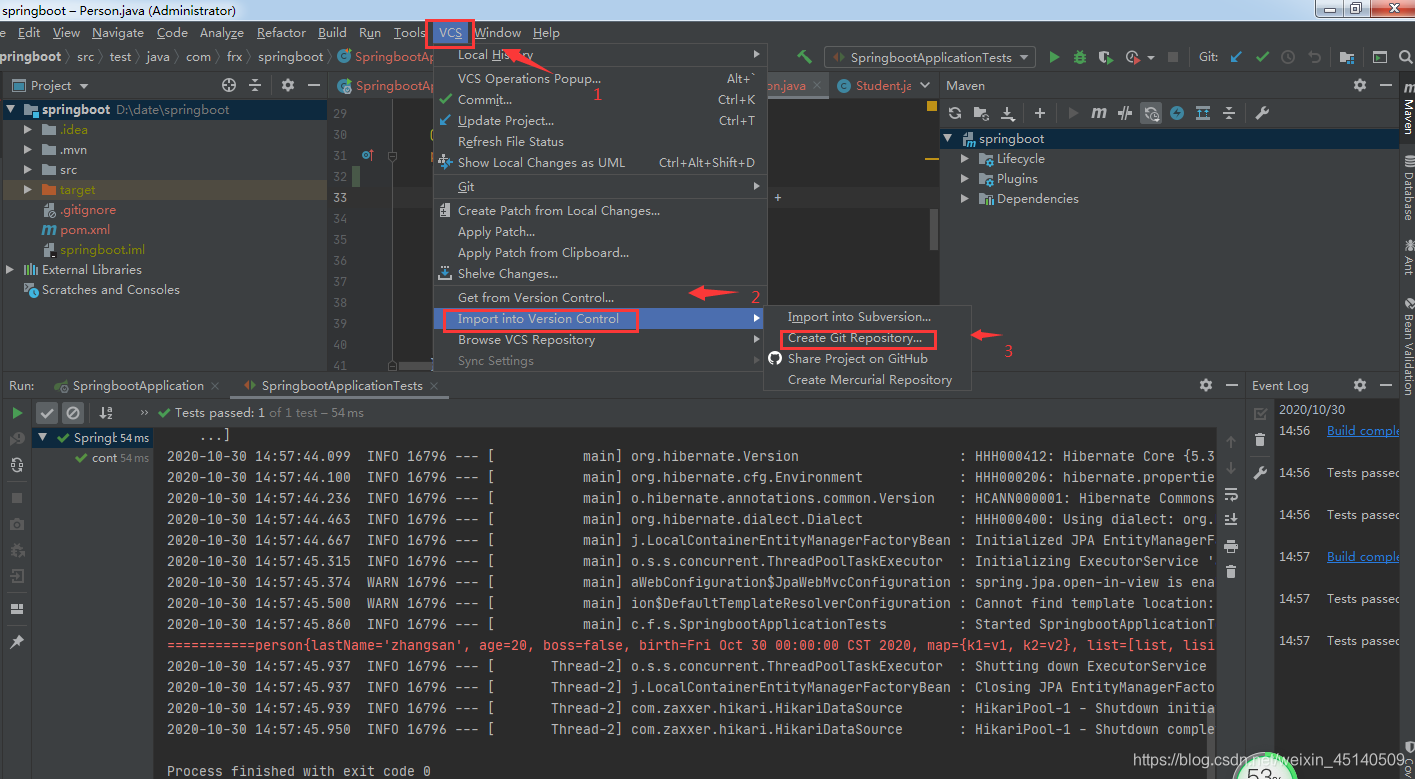Viewport: 1415px width, 779px height.
Task: Open SpringbootApplicationTests run configuration dropdown
Action: point(929,57)
